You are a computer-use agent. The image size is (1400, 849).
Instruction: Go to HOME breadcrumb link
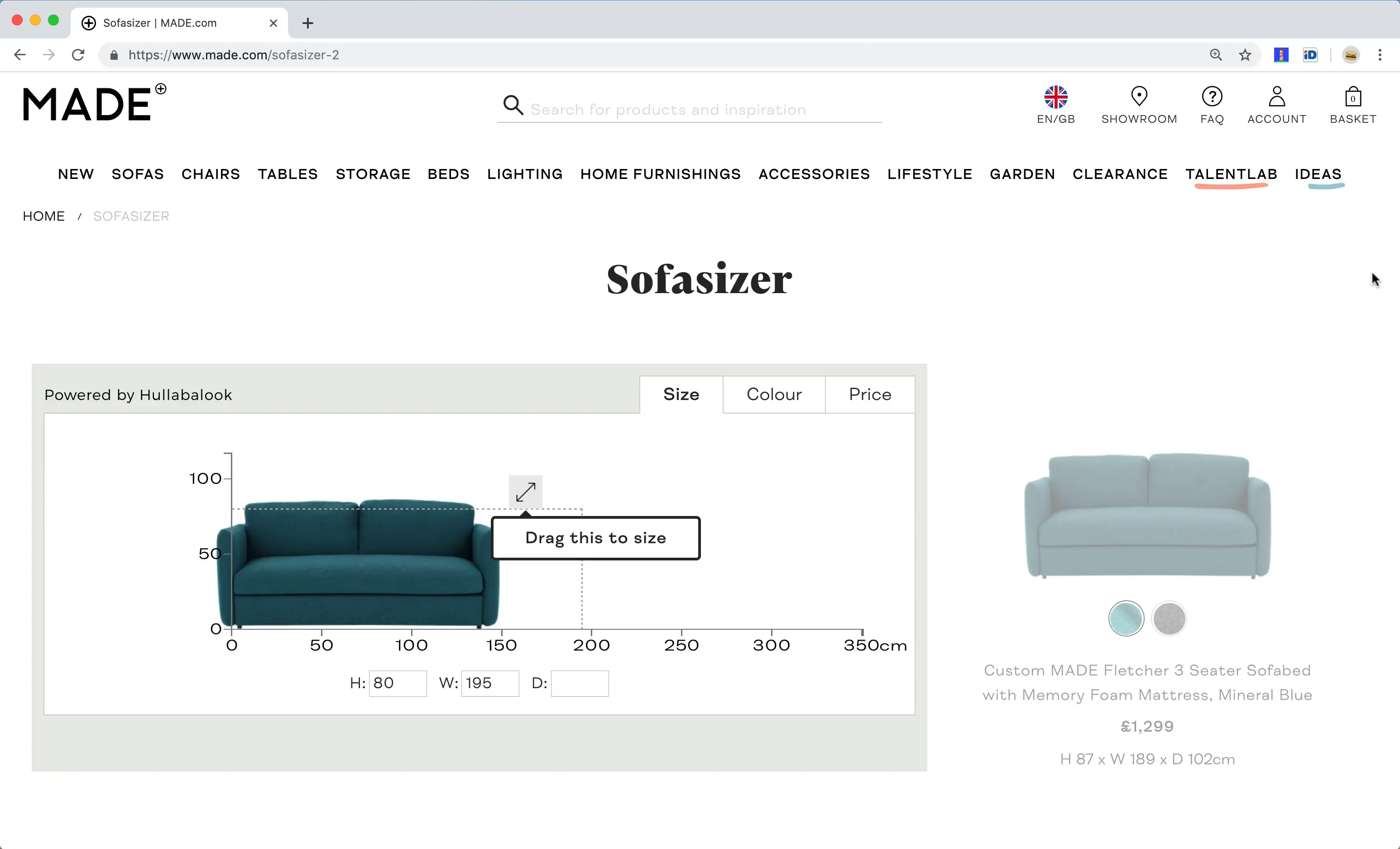pyautogui.click(x=44, y=216)
